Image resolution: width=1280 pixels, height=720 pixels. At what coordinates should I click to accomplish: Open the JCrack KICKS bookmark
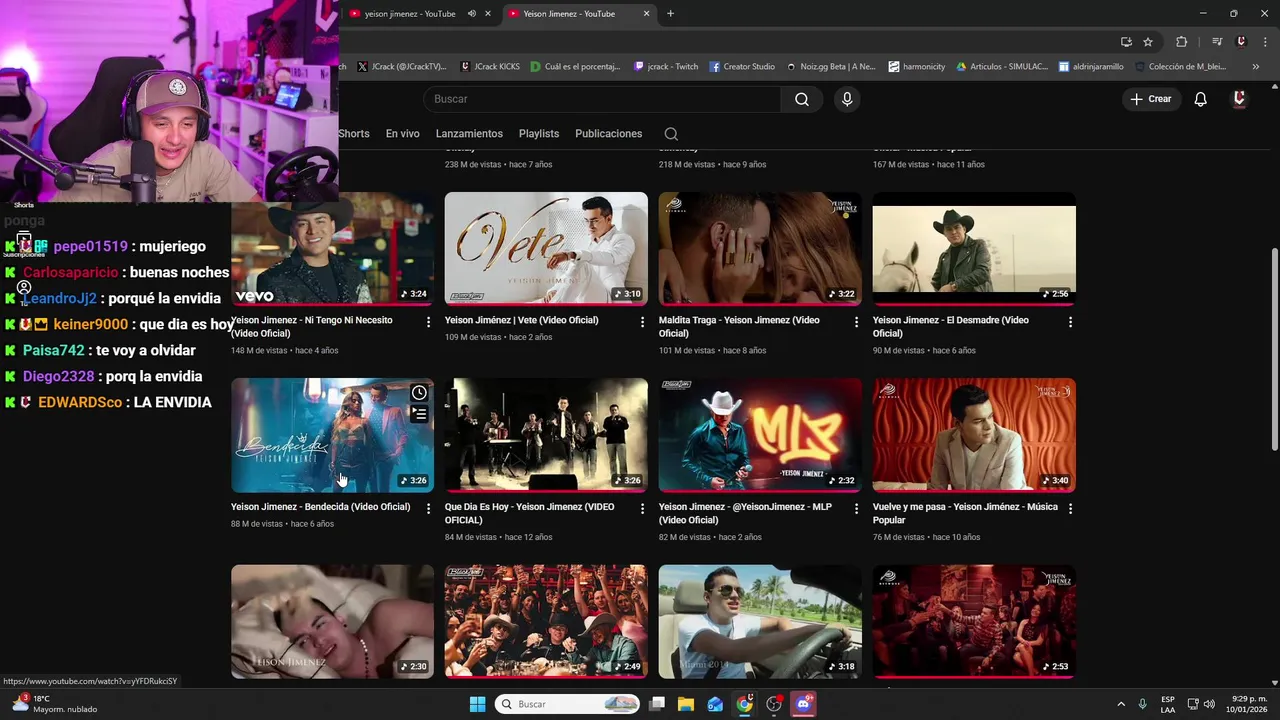(x=490, y=67)
